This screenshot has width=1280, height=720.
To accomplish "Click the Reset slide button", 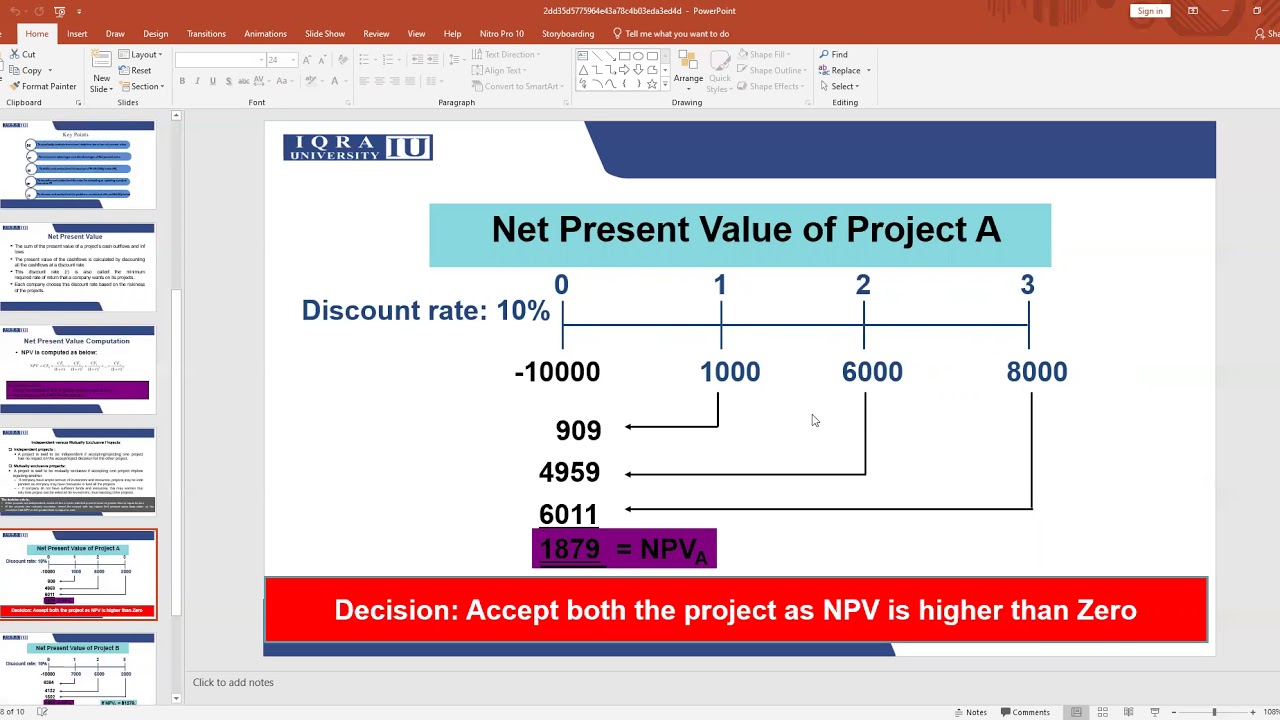I will (x=135, y=70).
